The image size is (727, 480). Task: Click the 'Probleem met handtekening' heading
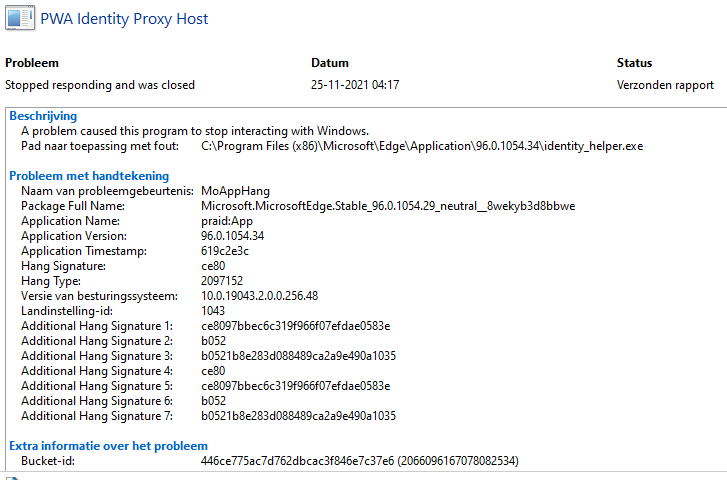89,176
